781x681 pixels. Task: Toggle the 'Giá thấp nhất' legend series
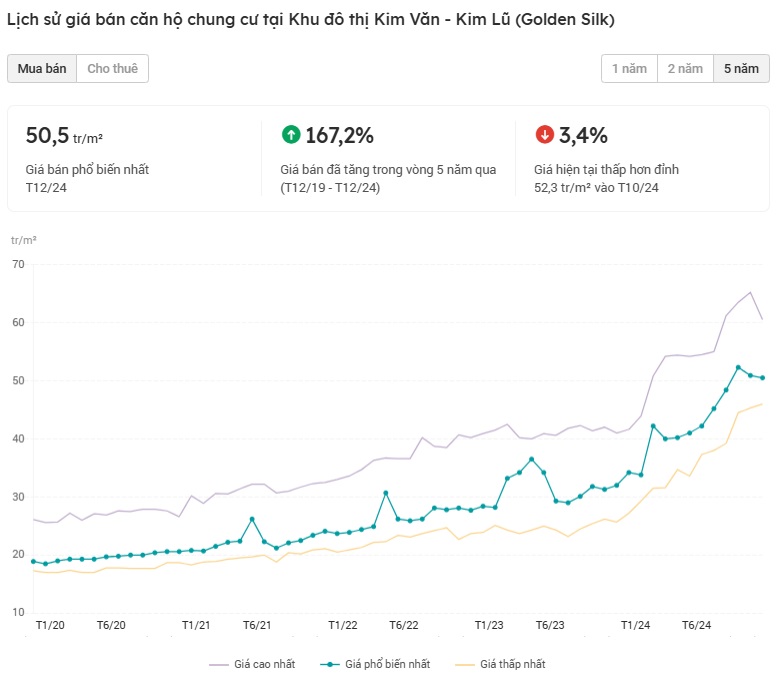(500, 664)
